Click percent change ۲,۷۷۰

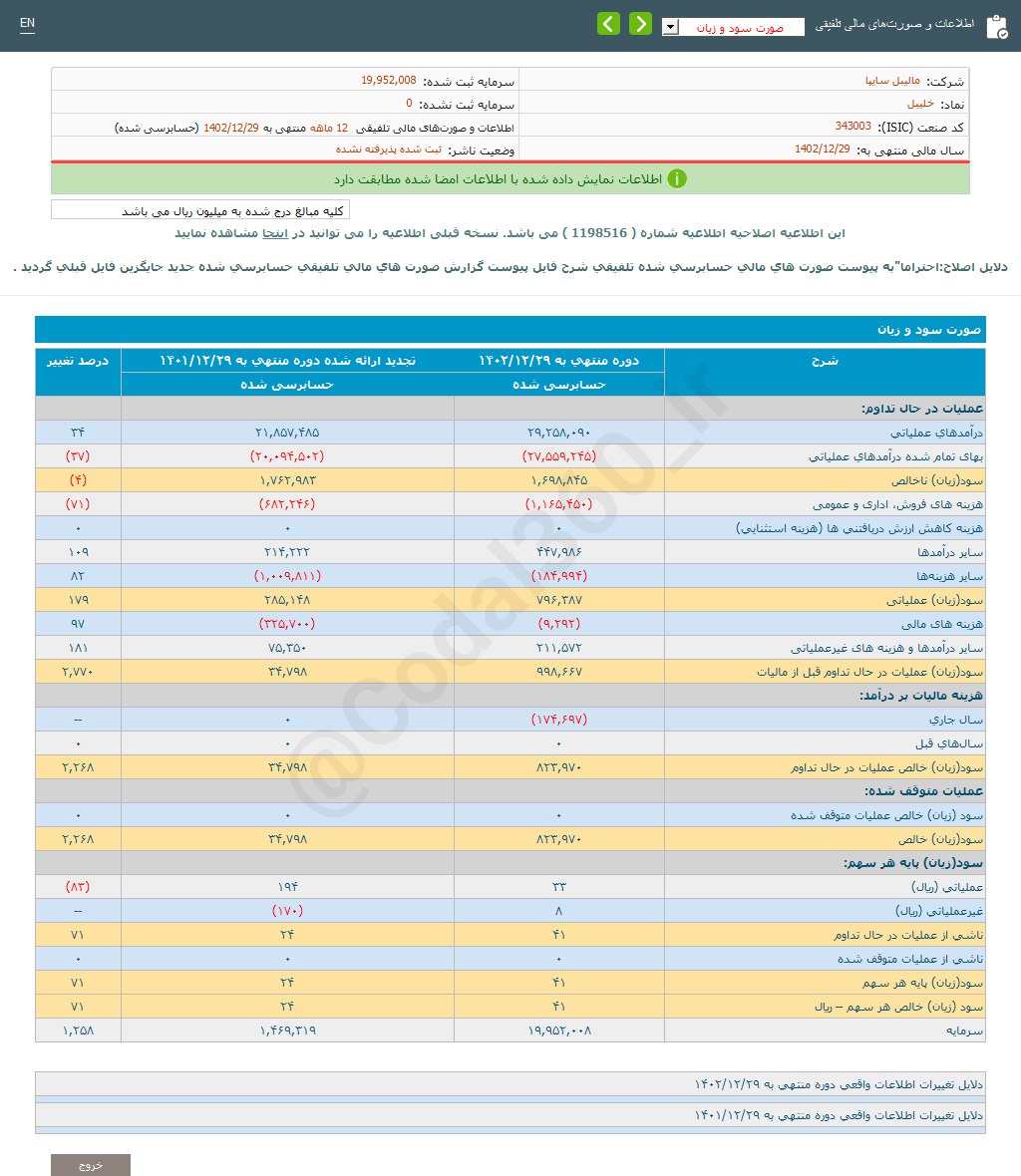[78, 672]
